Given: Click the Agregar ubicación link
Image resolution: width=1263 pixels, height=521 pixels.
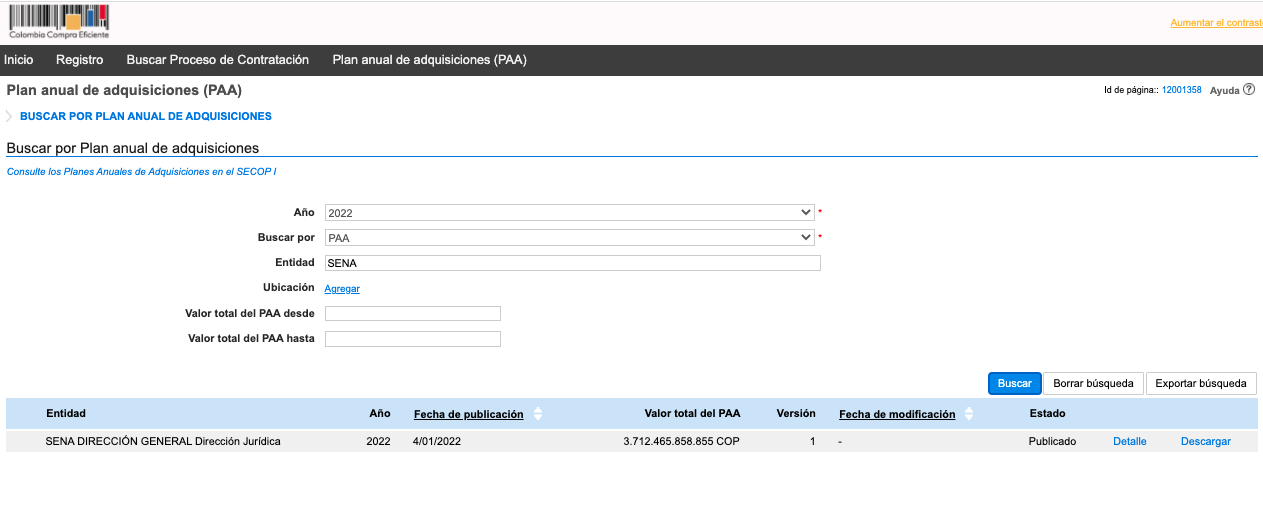Looking at the screenshot, I should 342,288.
